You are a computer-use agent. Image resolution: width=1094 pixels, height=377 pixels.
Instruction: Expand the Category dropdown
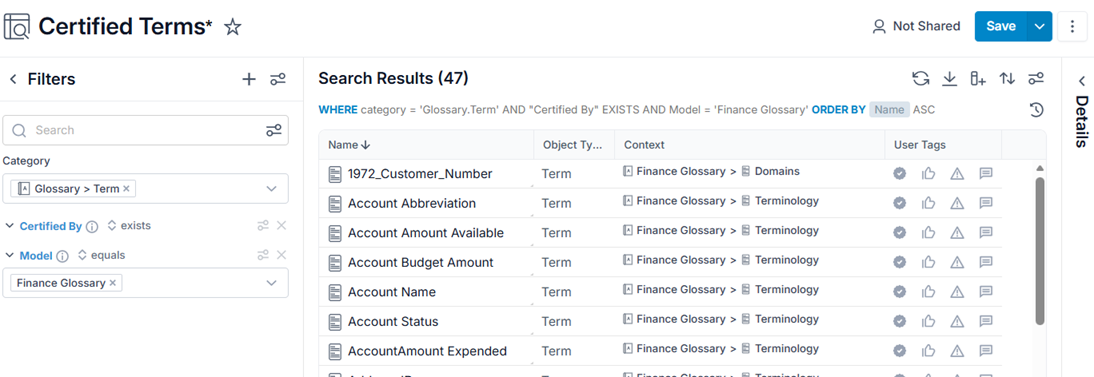point(272,188)
